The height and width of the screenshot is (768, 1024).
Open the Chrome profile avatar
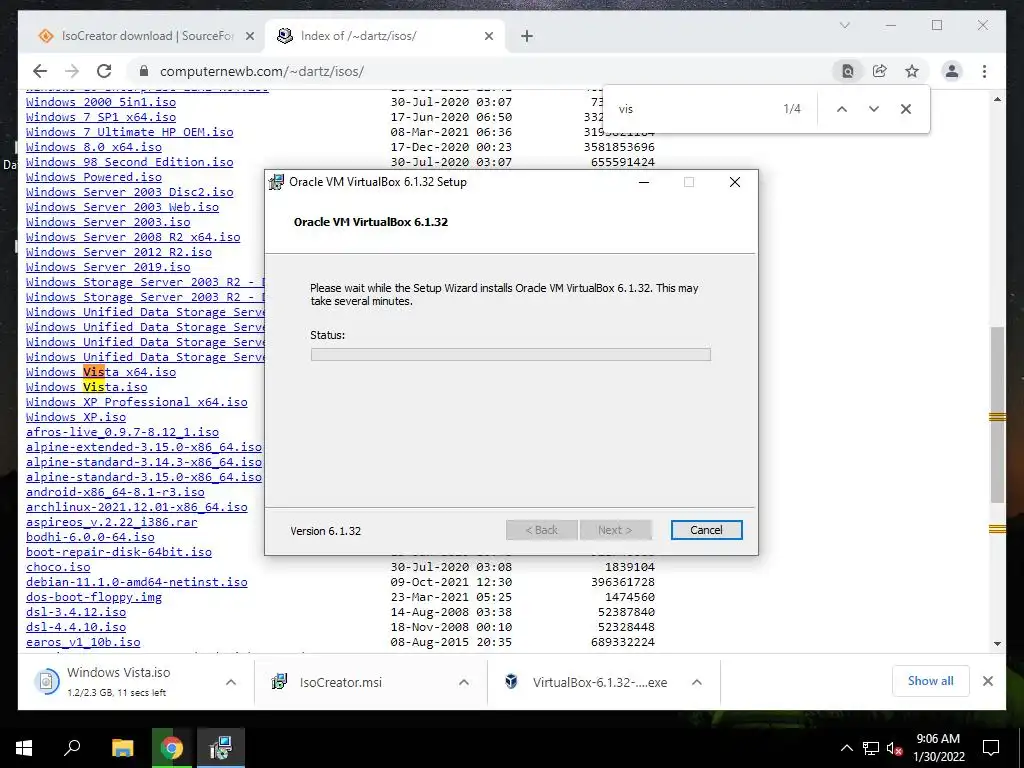(952, 71)
